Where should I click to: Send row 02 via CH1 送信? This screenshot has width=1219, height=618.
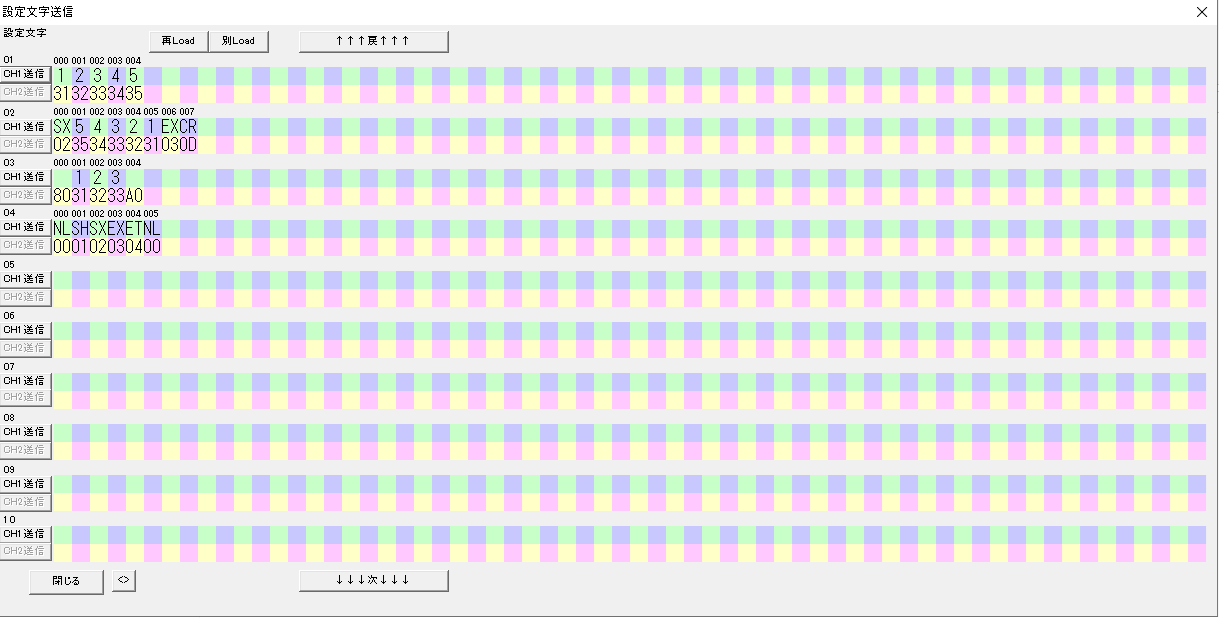click(x=25, y=127)
